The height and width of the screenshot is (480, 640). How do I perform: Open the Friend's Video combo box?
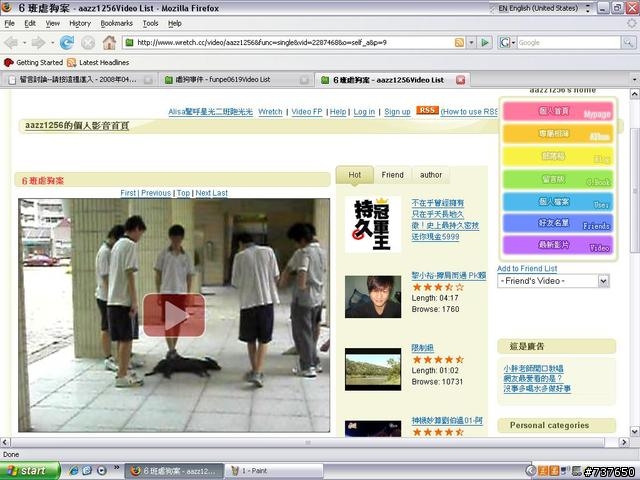(553, 281)
